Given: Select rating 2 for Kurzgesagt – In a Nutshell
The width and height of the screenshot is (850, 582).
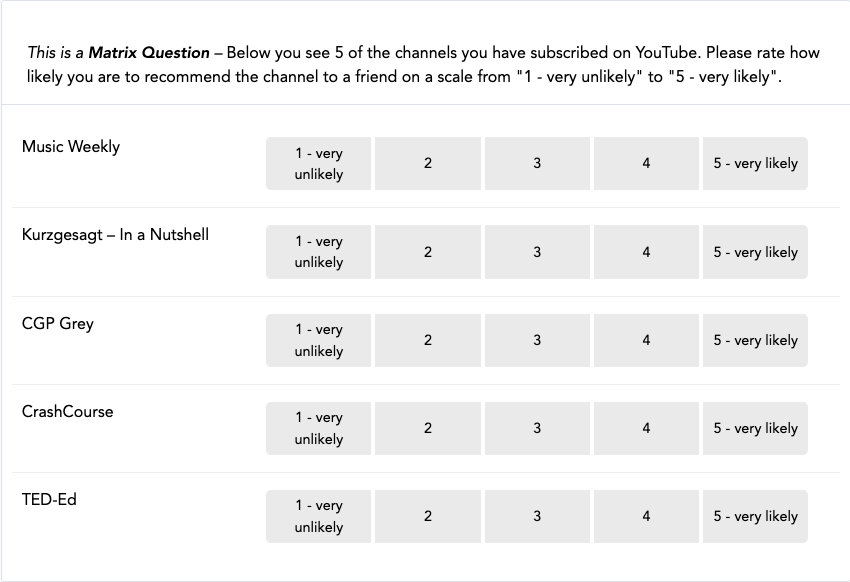Looking at the screenshot, I should pyautogui.click(x=428, y=252).
